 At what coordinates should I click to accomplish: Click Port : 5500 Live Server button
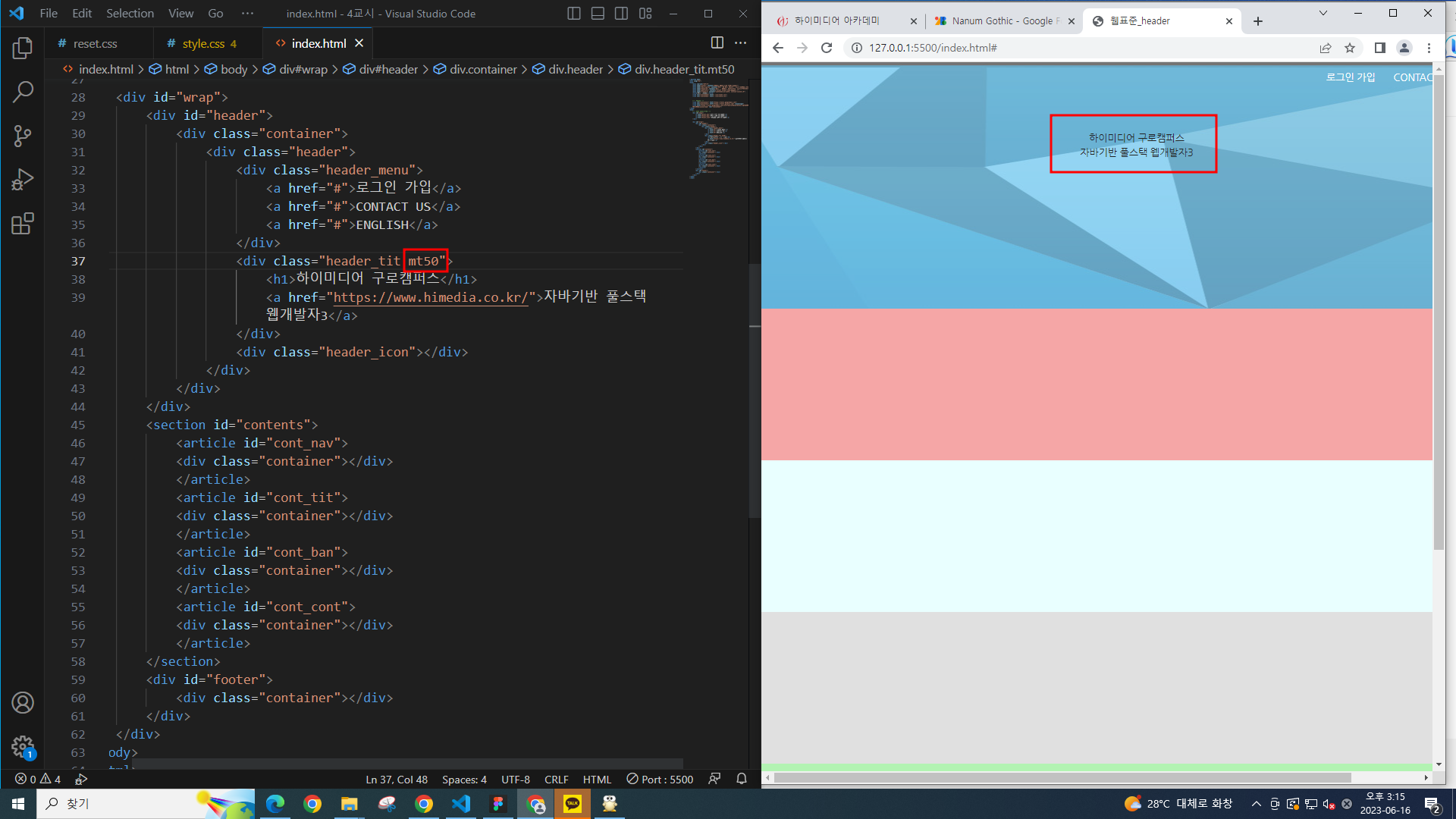(x=660, y=779)
